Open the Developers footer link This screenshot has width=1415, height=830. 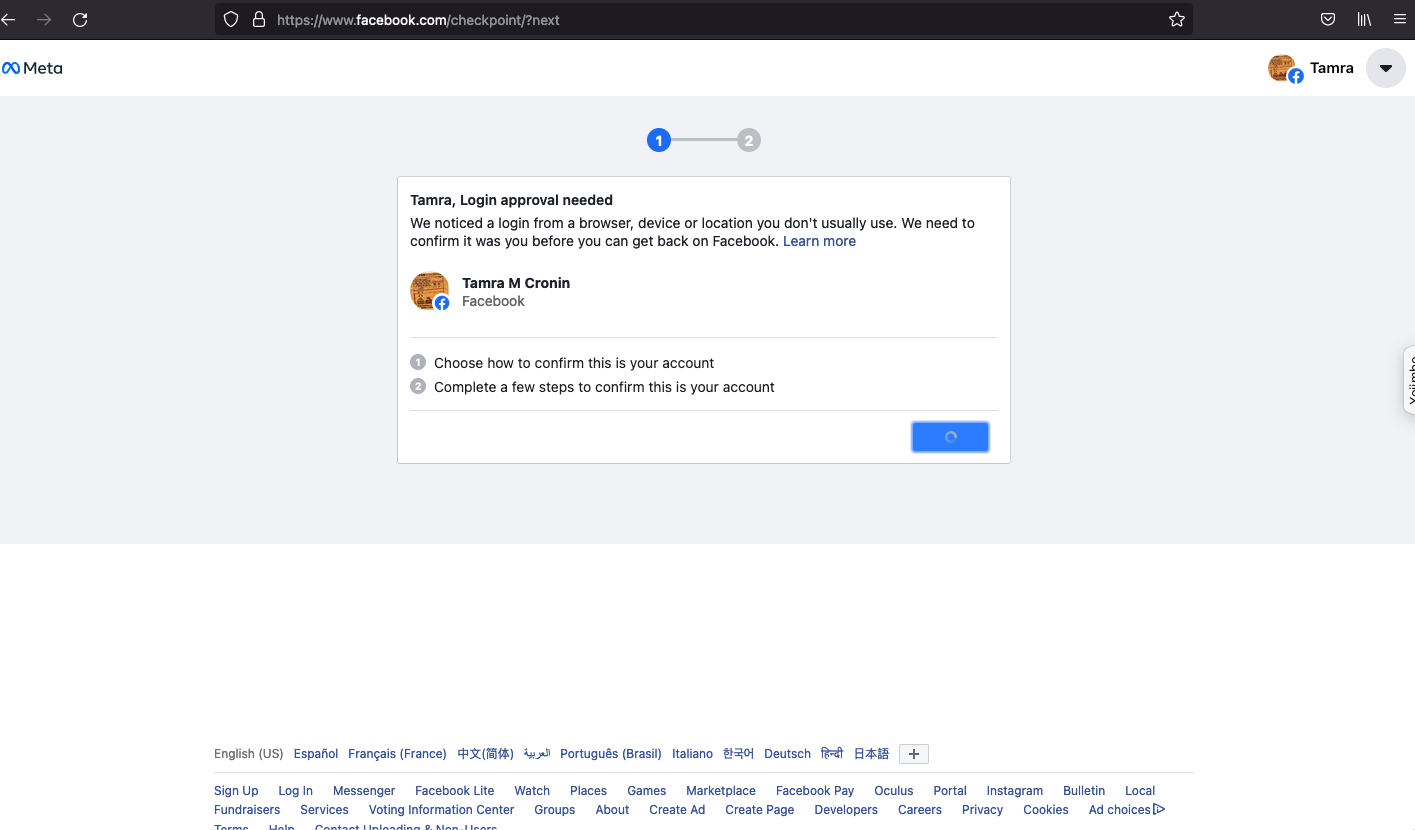coord(846,810)
